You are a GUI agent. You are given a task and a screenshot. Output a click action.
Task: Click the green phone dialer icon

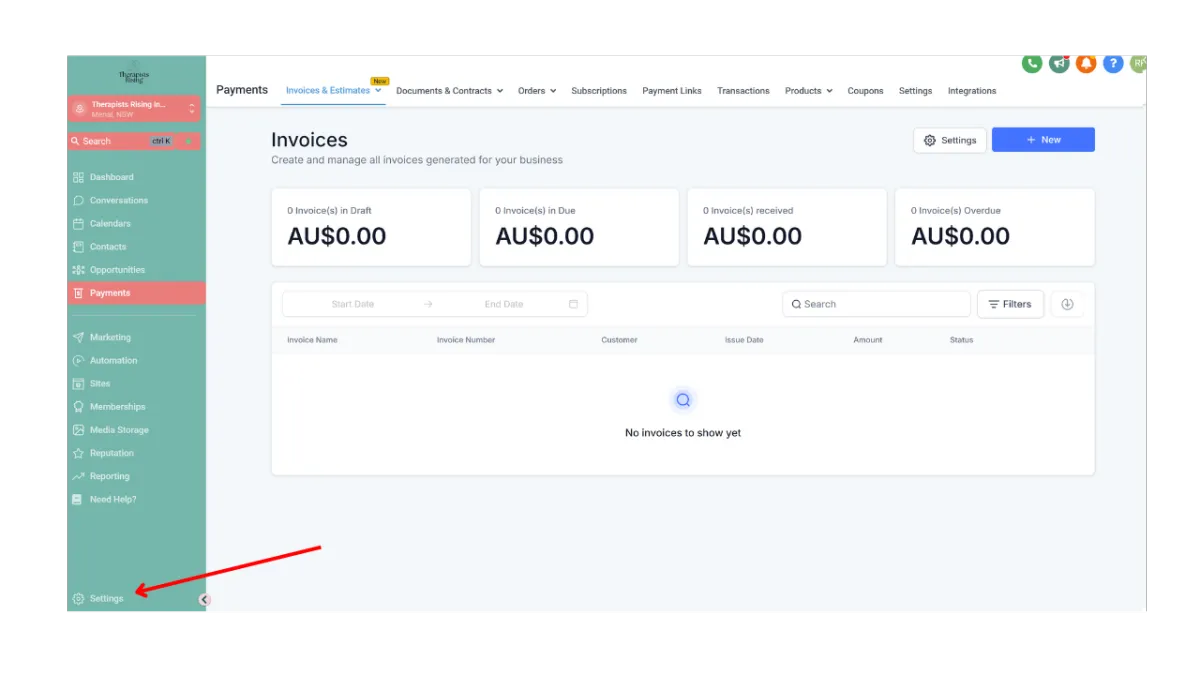point(1032,63)
